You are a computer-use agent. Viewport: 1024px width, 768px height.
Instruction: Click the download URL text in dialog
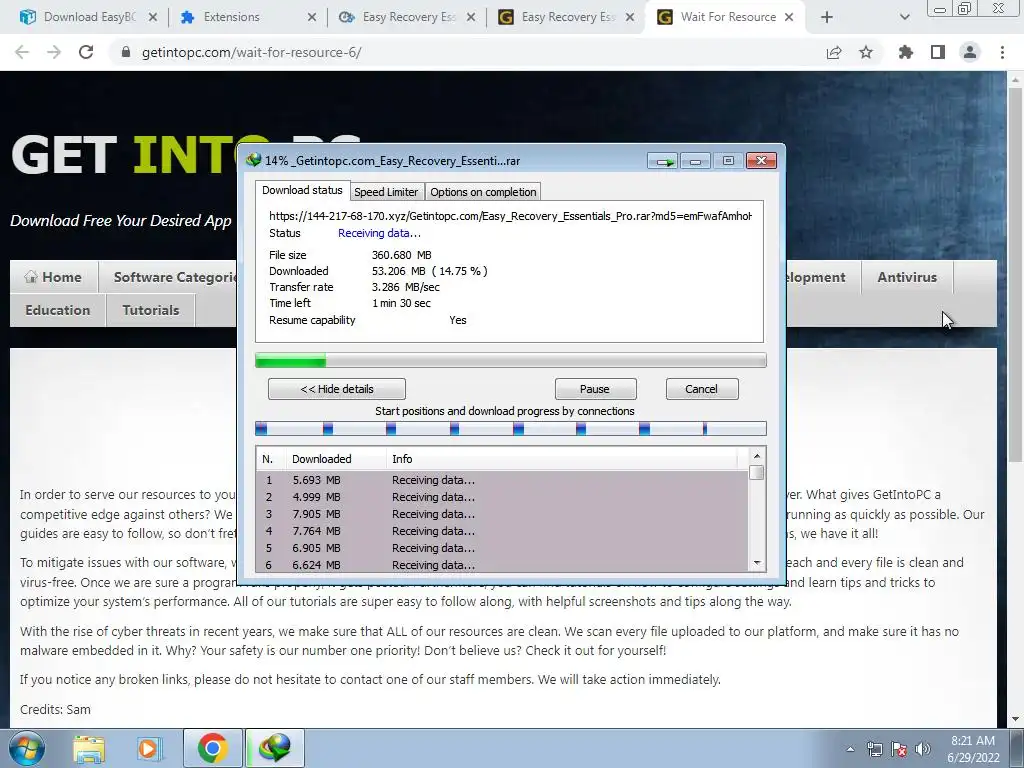510,216
